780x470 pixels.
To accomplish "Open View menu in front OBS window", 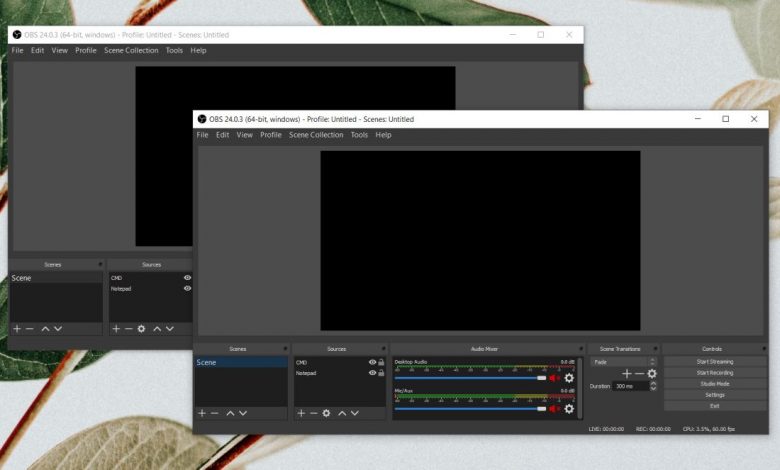I will pyautogui.click(x=244, y=135).
